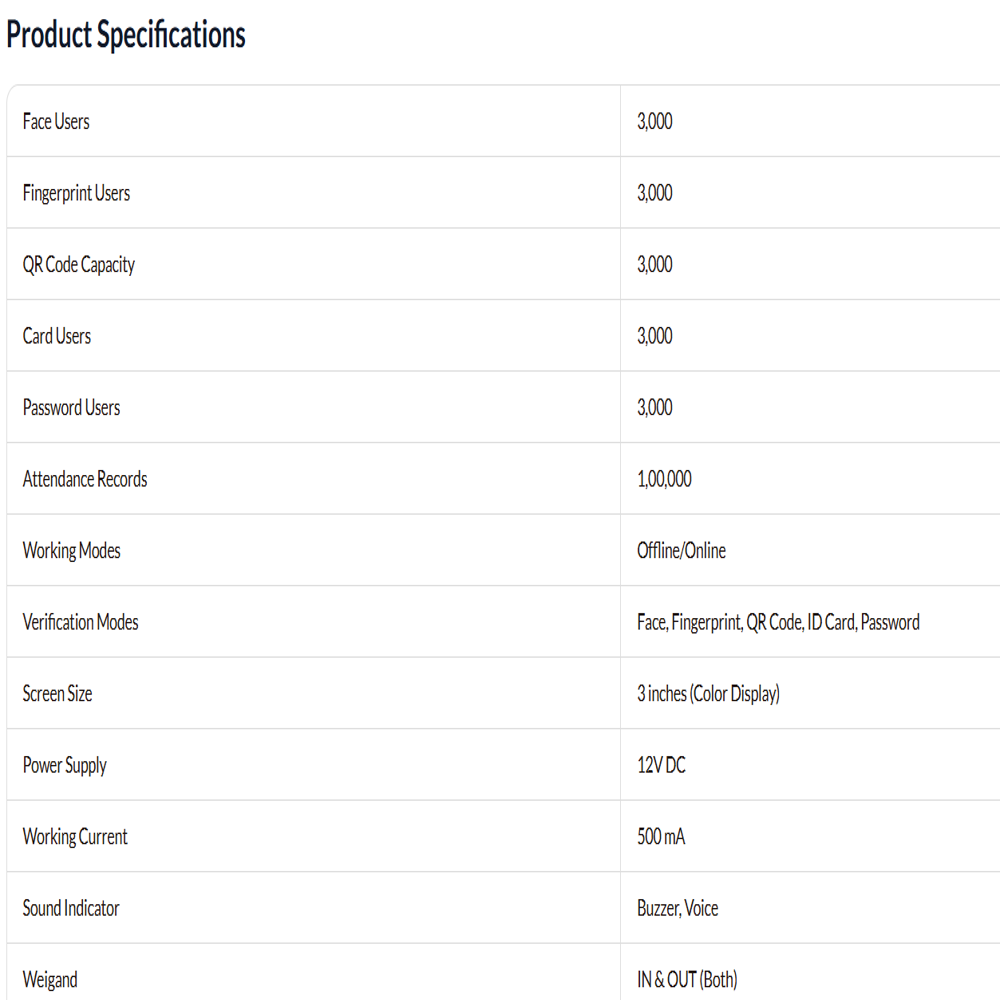Click the Verification Modes label
Image resolution: width=1000 pixels, height=1000 pixels.
click(x=80, y=621)
